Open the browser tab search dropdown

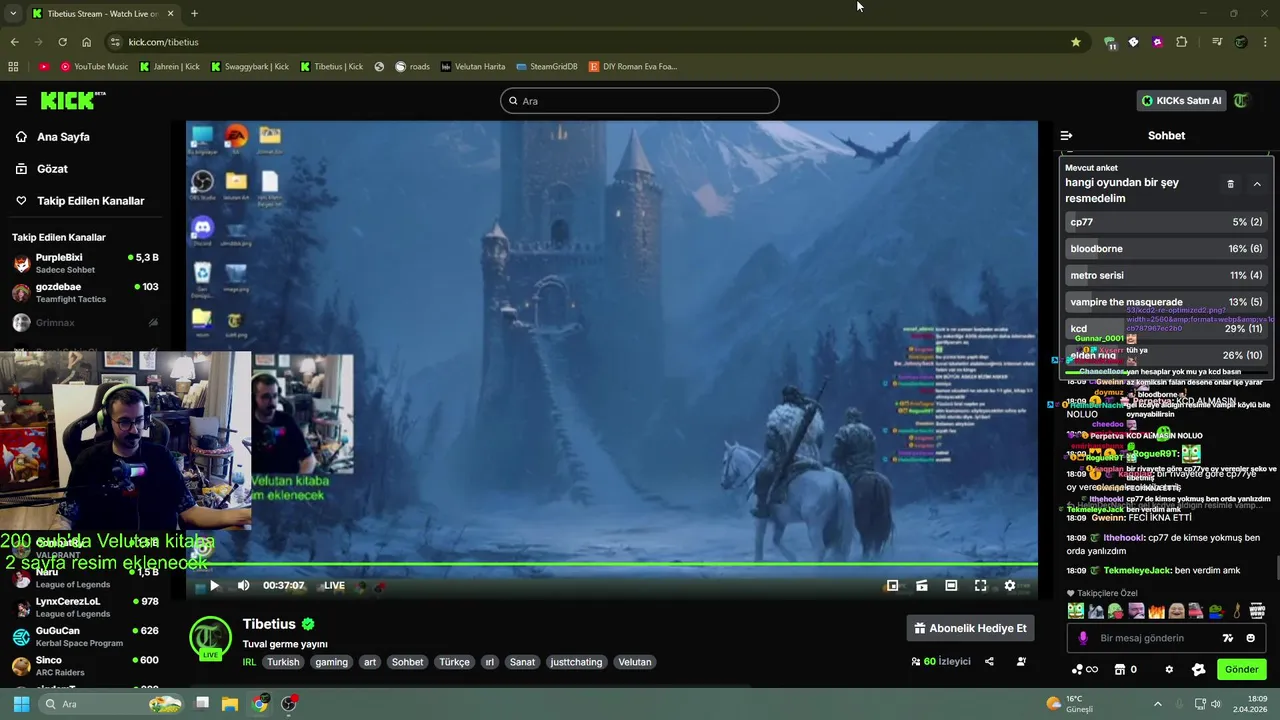[x=13, y=13]
